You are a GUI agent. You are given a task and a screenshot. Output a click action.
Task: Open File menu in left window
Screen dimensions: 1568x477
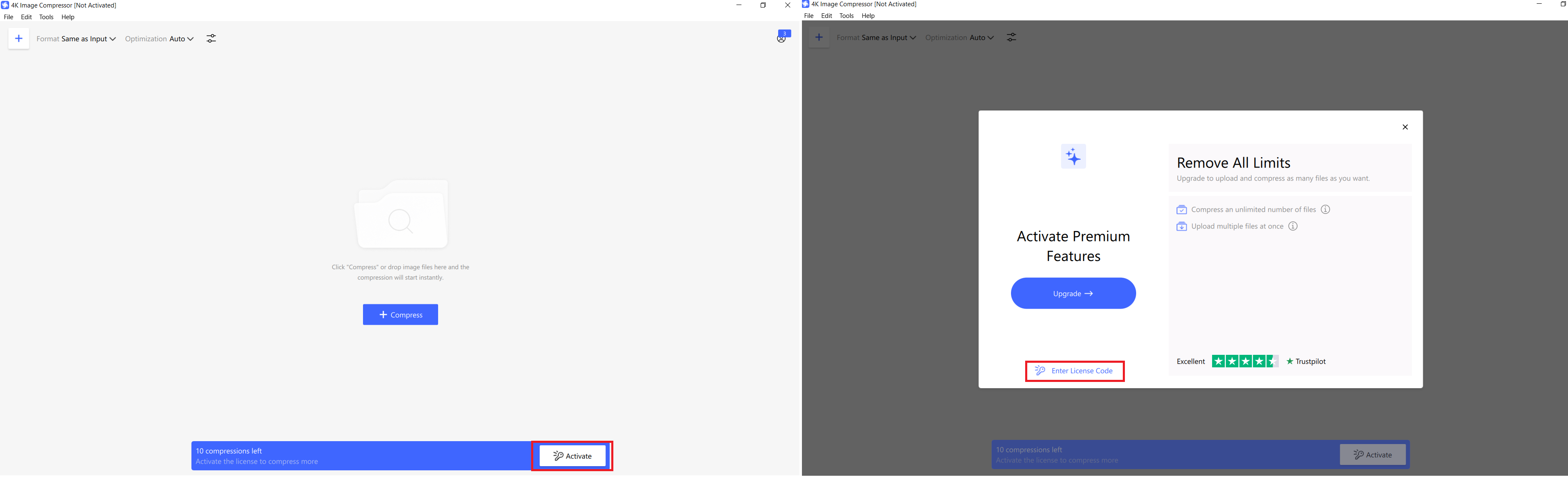point(8,17)
